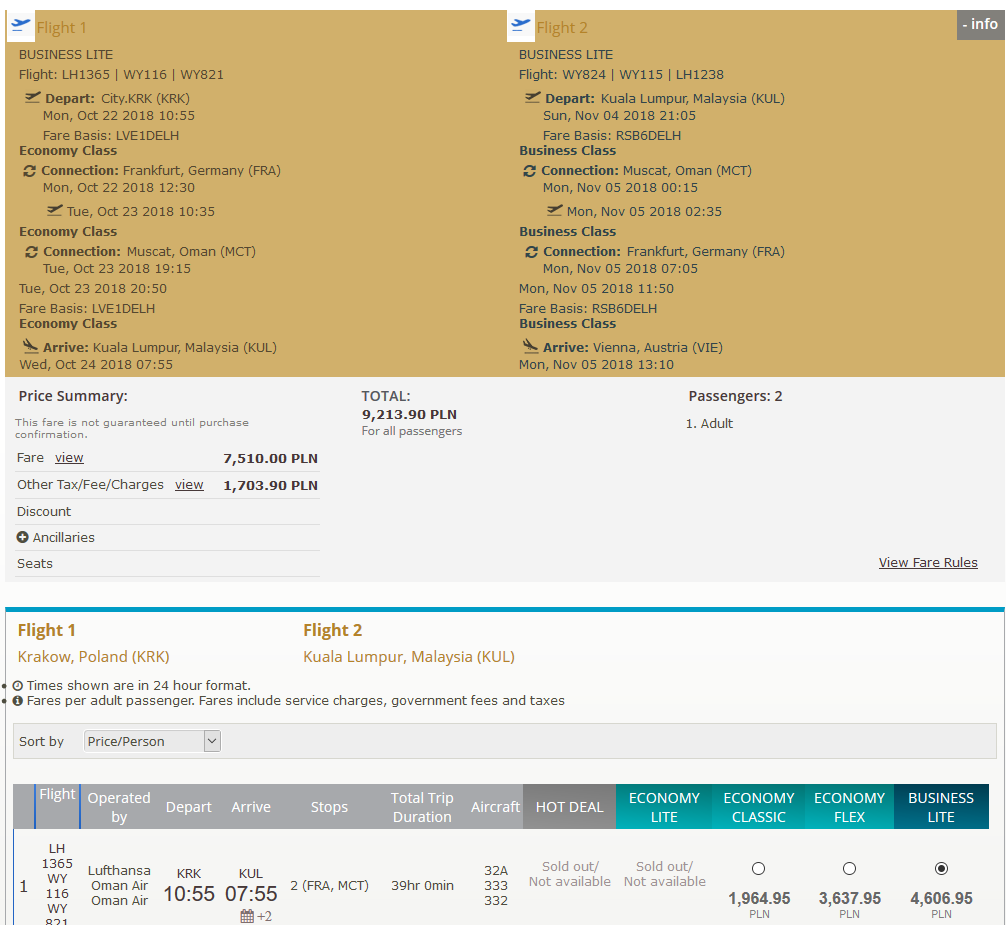The image size is (1006, 925).
Task: Click Flight: WY824 | WY115 | LH1238 text
Action: [621, 74]
